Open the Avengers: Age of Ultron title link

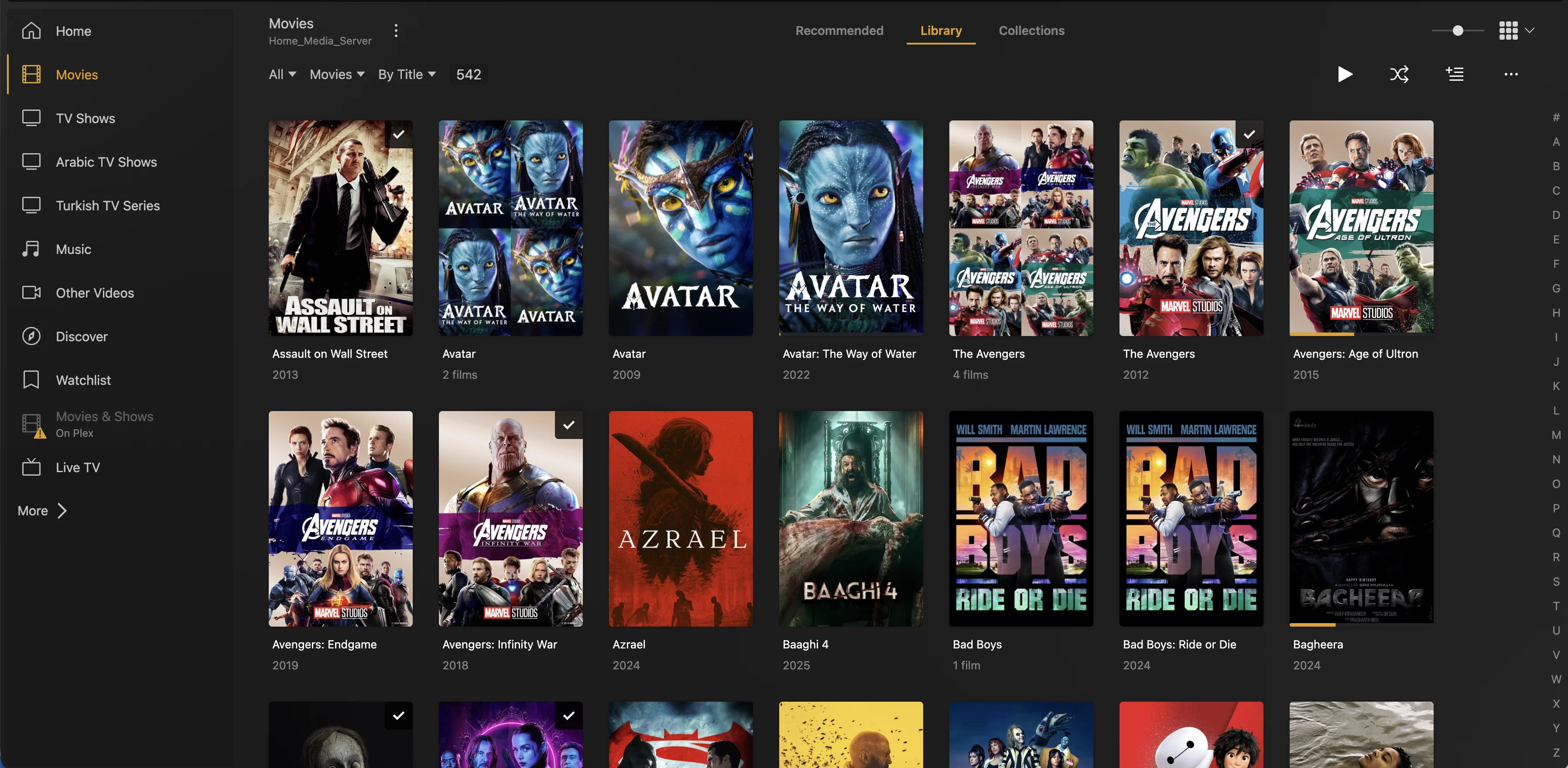(x=1355, y=354)
